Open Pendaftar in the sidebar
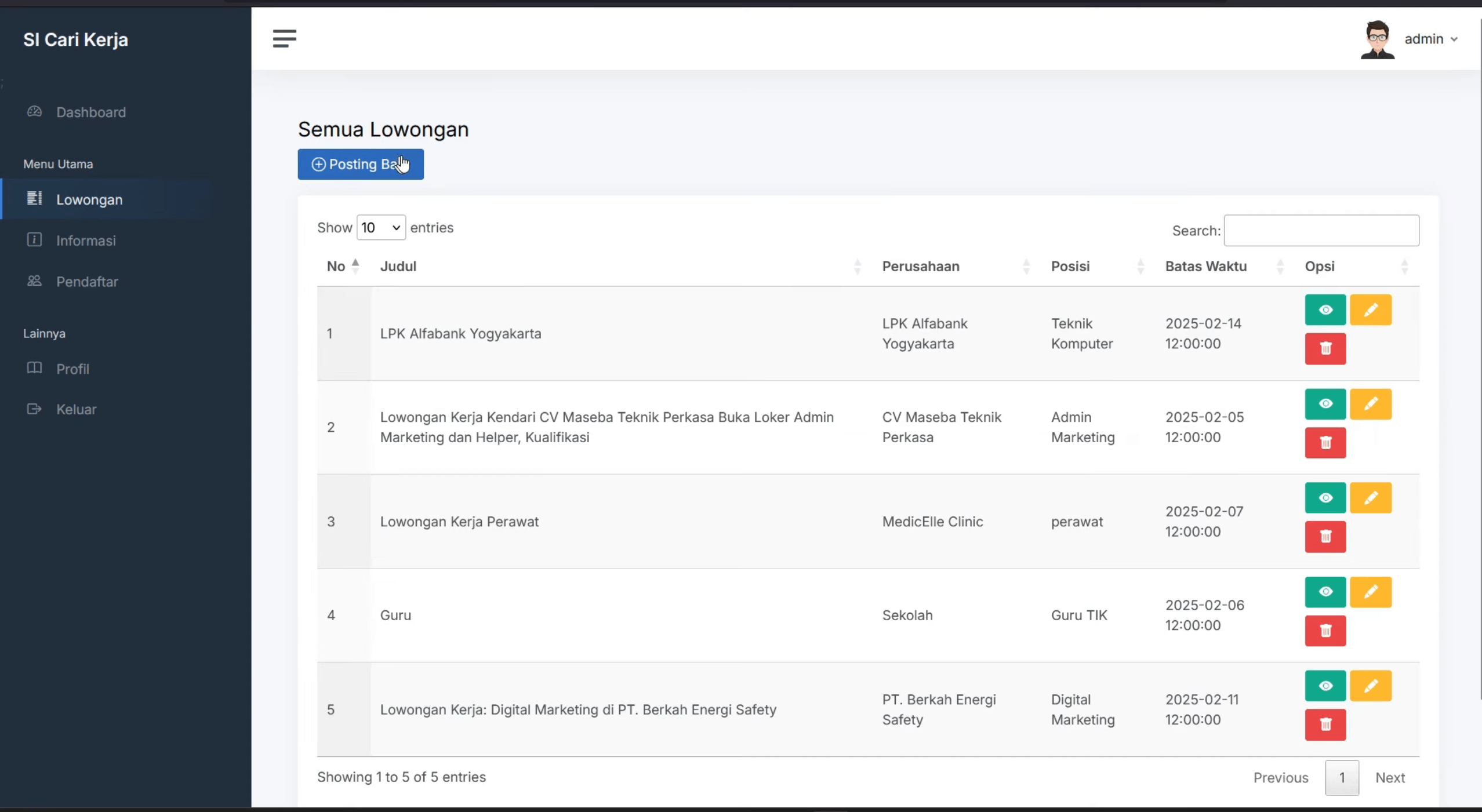 pyautogui.click(x=87, y=282)
